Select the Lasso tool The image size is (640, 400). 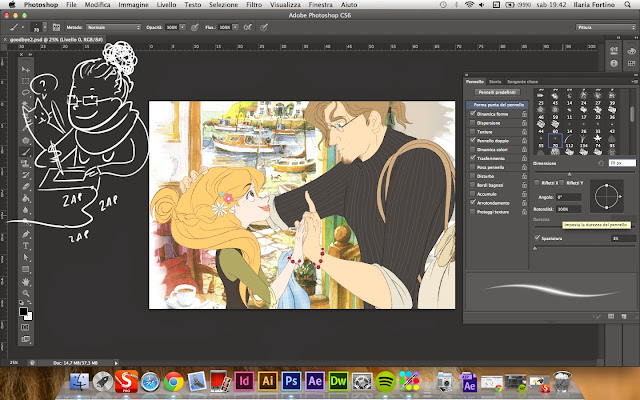pos(26,93)
